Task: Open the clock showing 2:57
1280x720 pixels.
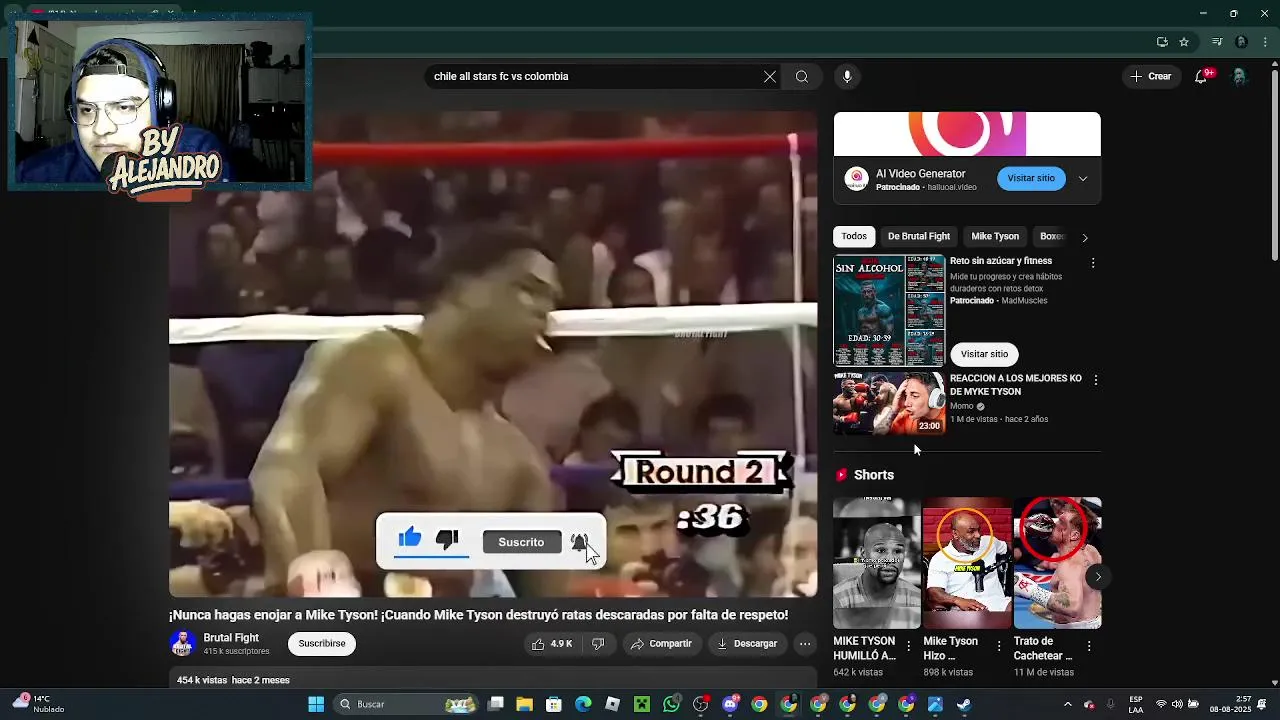Action: point(1231,704)
